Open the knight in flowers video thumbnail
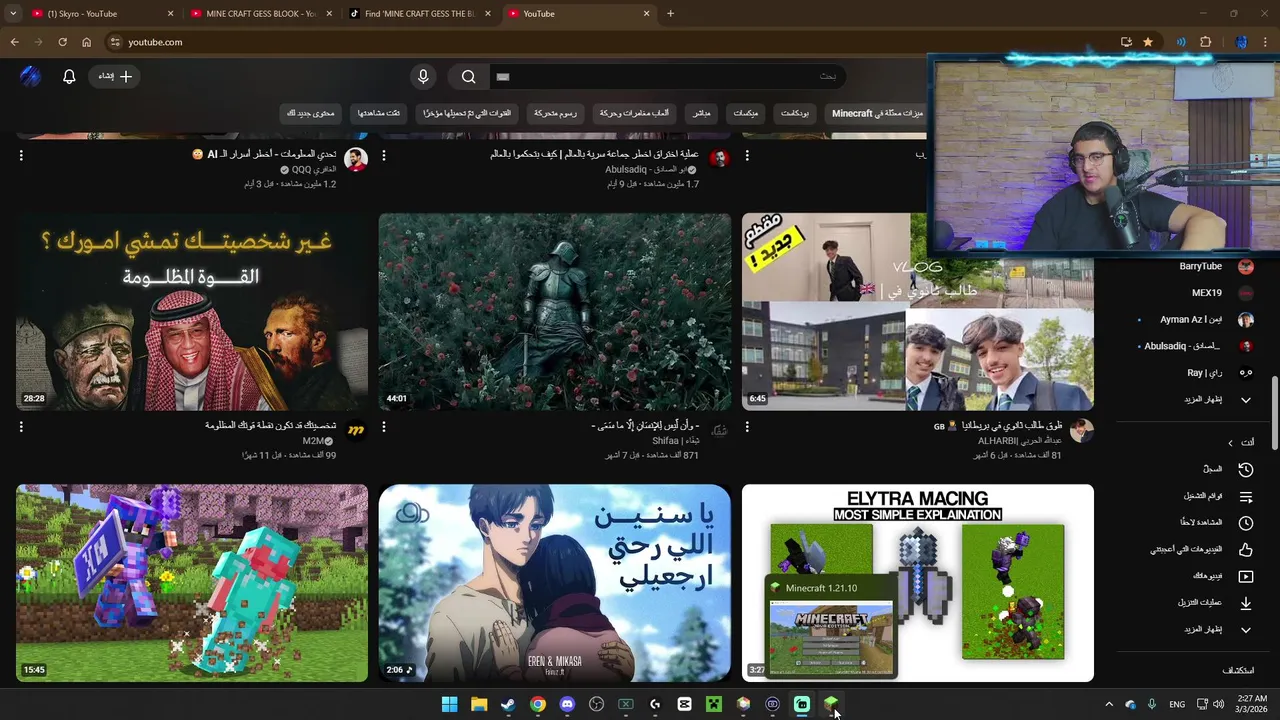 click(555, 311)
